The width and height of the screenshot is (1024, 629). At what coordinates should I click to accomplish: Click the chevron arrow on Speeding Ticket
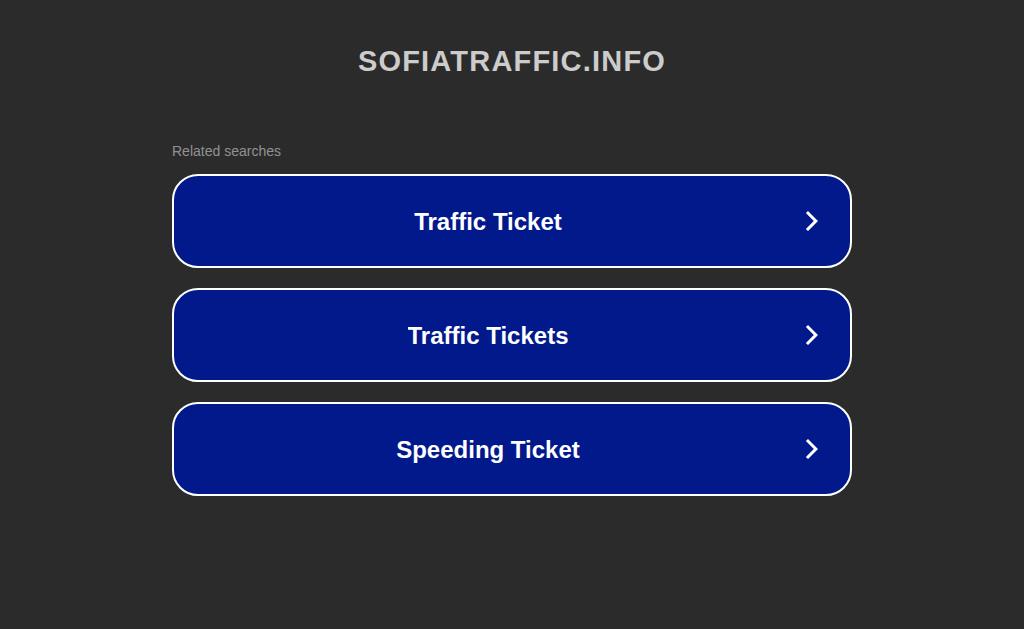811,449
